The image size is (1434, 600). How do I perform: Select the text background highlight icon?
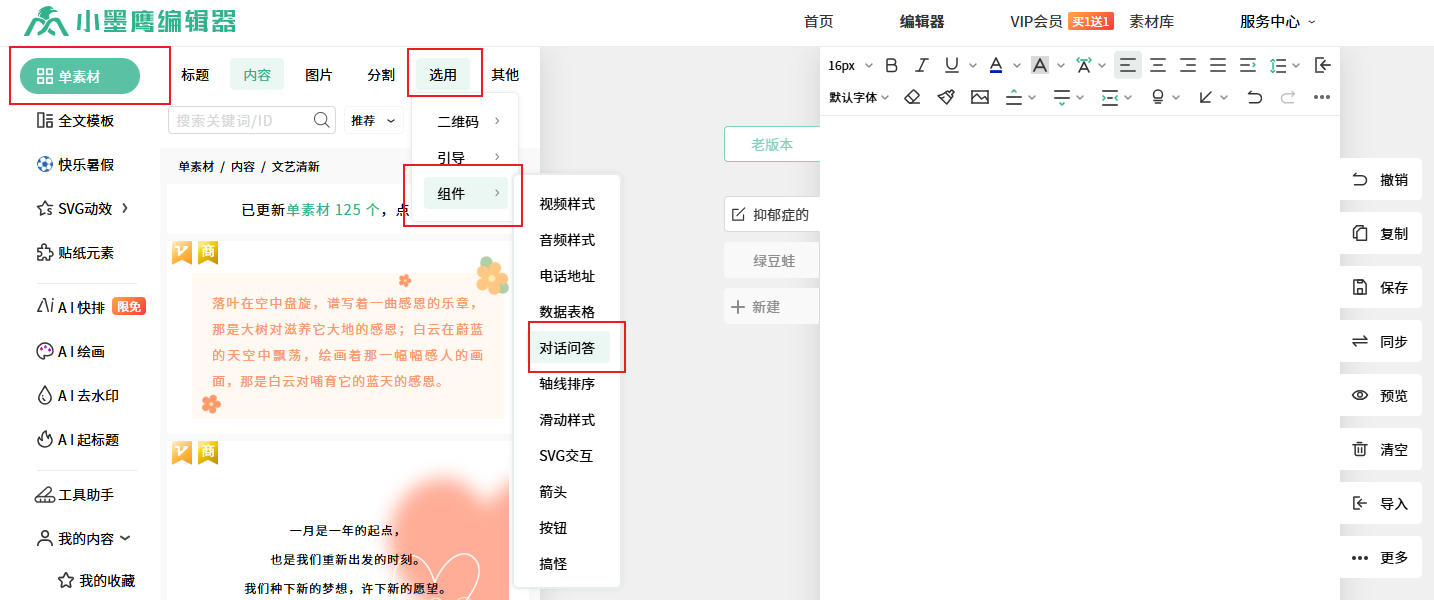point(1040,65)
